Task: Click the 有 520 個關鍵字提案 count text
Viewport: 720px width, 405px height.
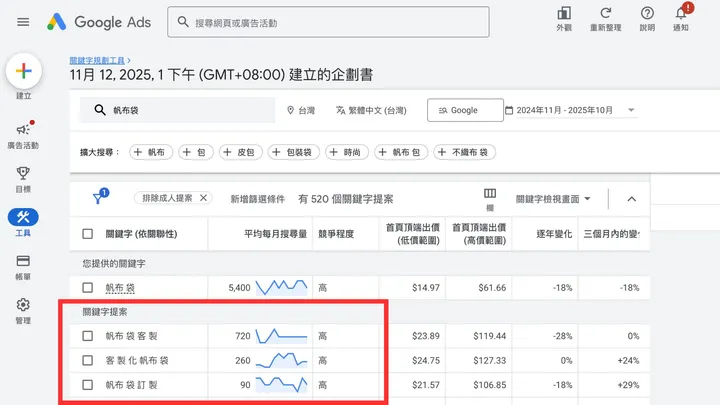Action: [345, 199]
